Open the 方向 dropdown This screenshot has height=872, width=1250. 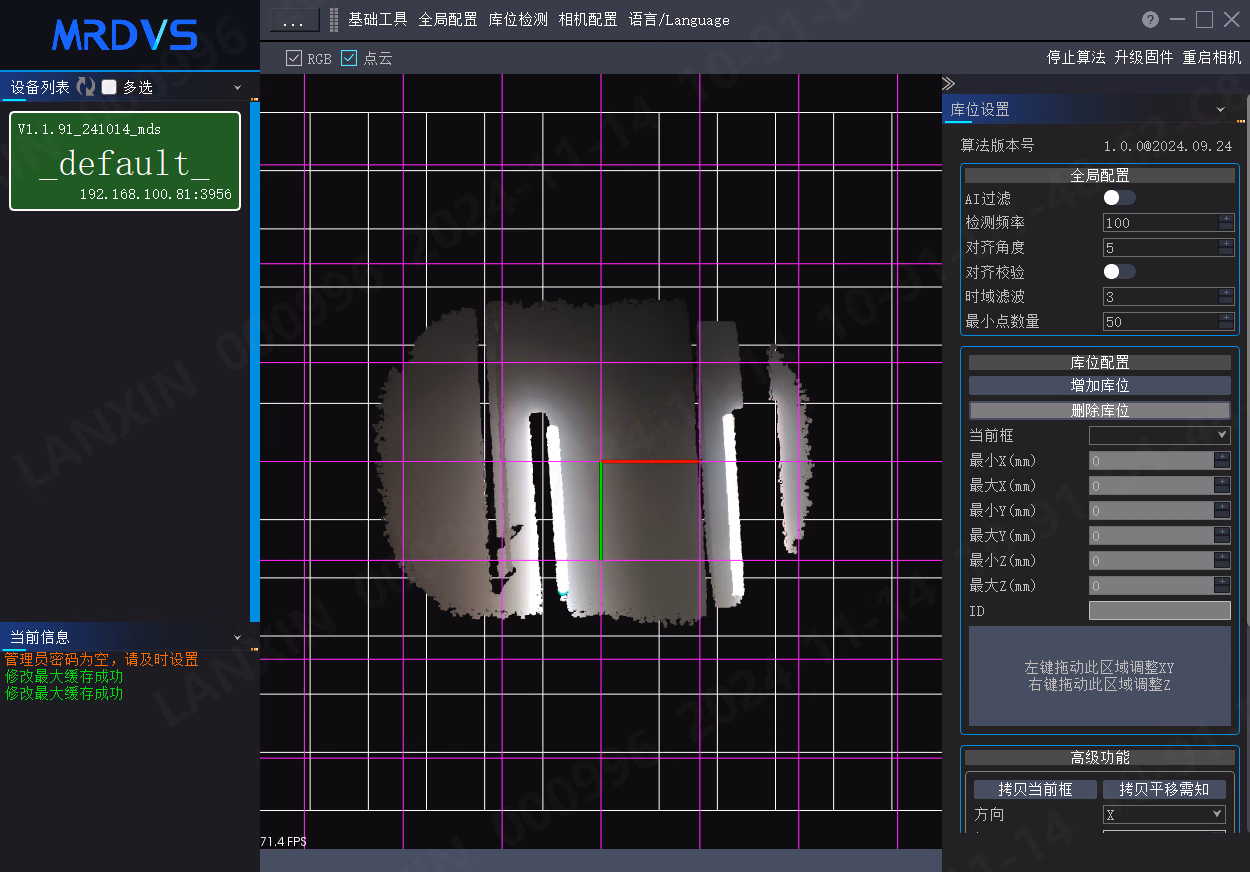click(x=1164, y=814)
